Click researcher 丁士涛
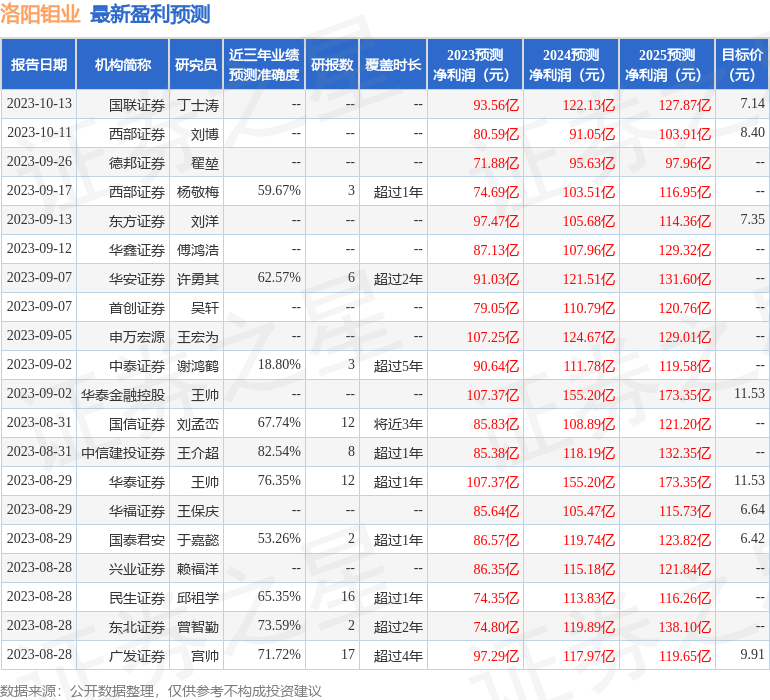 [x=198, y=105]
